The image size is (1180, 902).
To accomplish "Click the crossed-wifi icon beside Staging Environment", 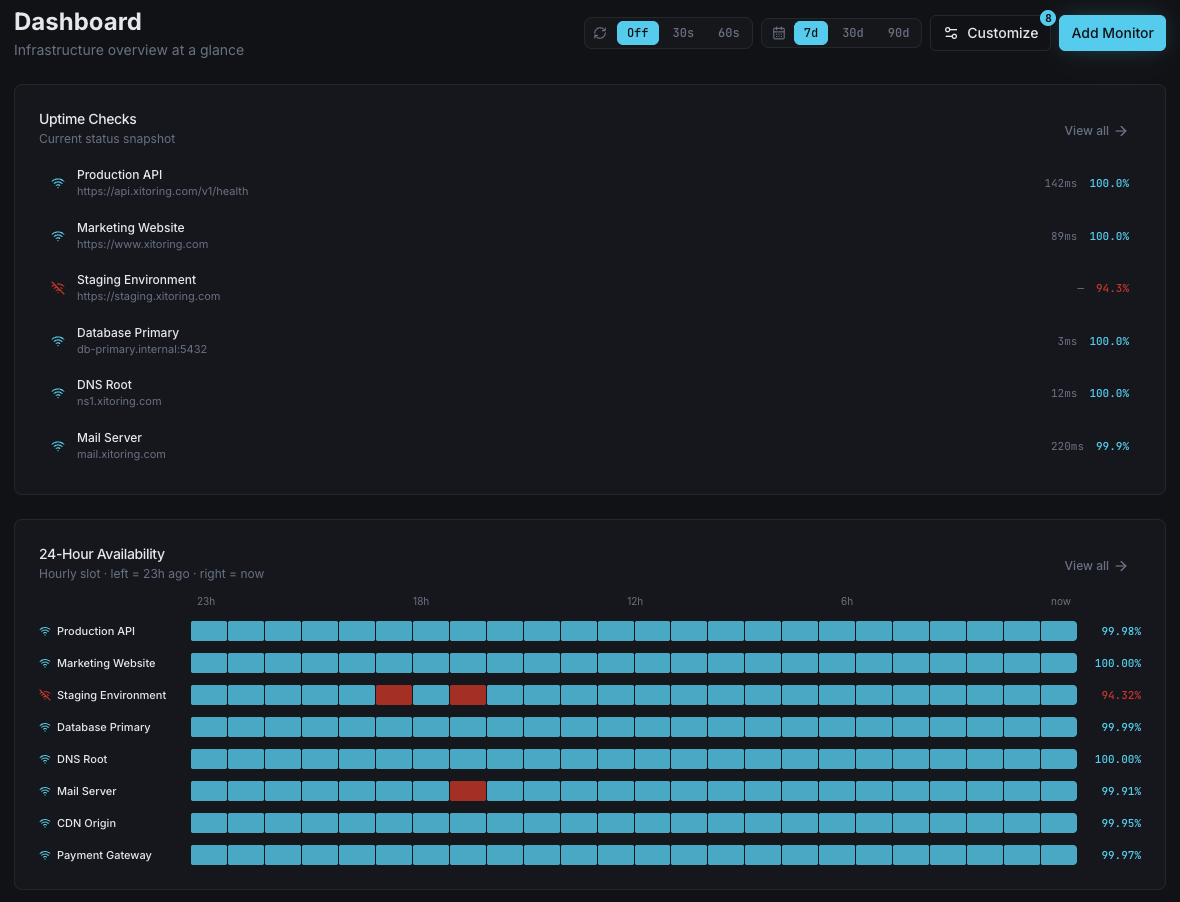I will click(57, 288).
